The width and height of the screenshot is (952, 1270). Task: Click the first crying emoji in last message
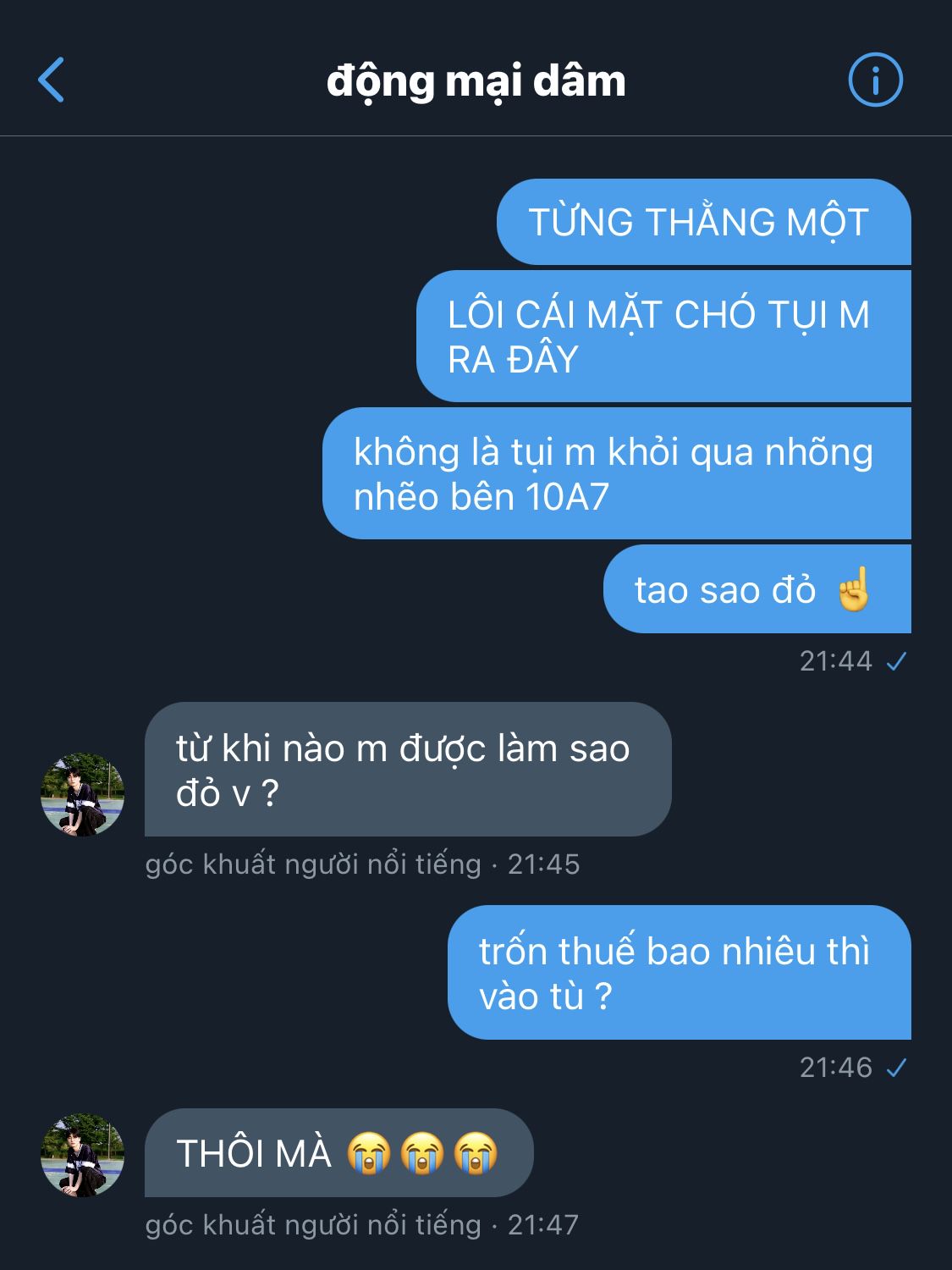pos(369,1153)
